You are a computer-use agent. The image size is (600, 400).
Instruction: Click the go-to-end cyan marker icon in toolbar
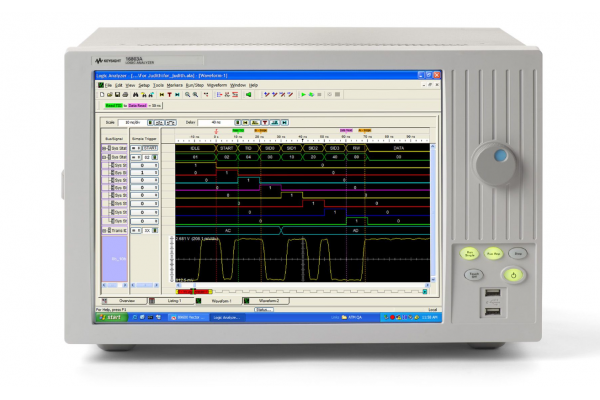(x=177, y=95)
